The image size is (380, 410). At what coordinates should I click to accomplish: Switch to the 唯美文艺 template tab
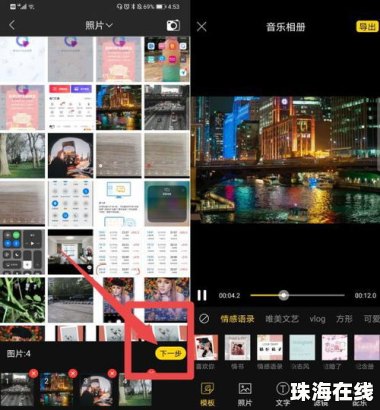click(282, 319)
